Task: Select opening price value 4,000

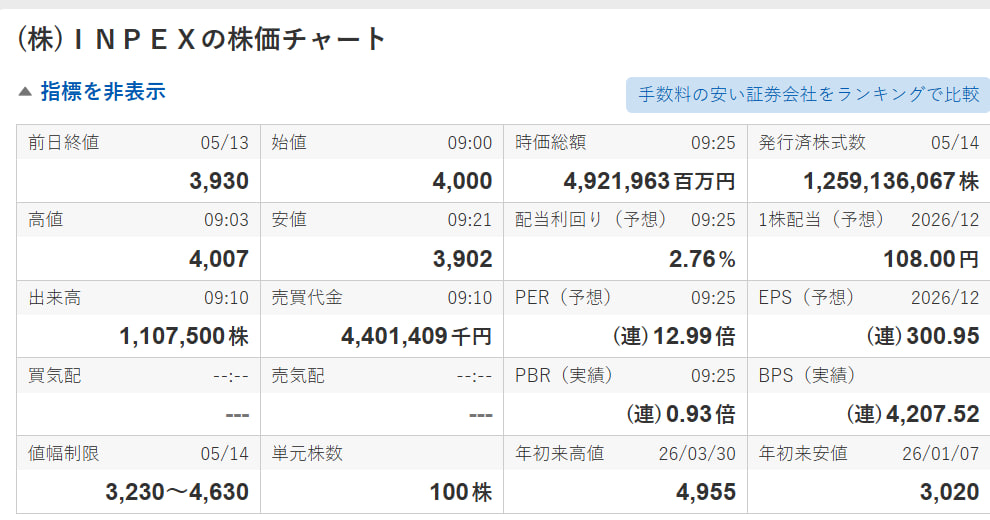Action: [x=462, y=181]
